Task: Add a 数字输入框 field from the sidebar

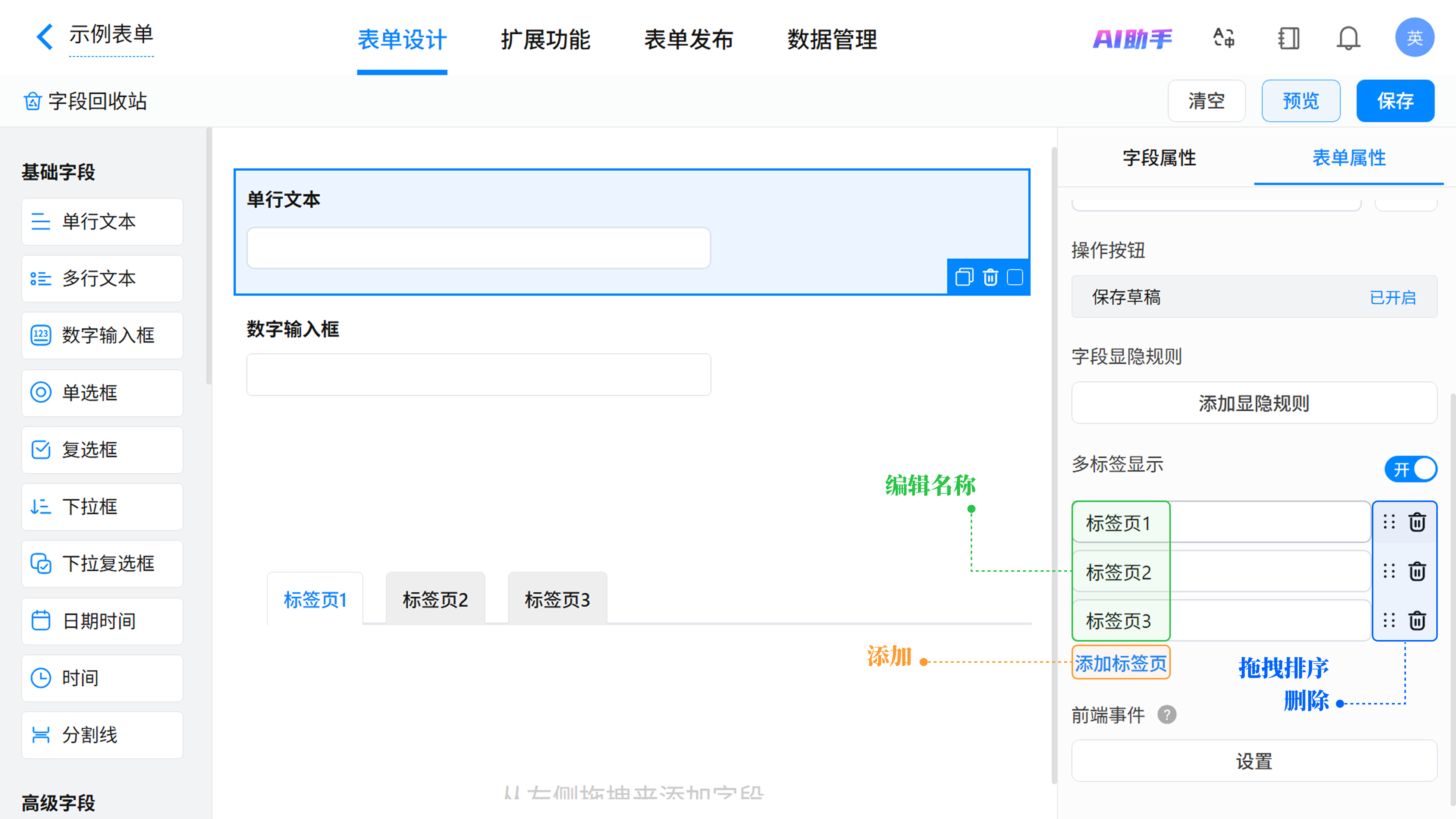Action: [x=102, y=335]
